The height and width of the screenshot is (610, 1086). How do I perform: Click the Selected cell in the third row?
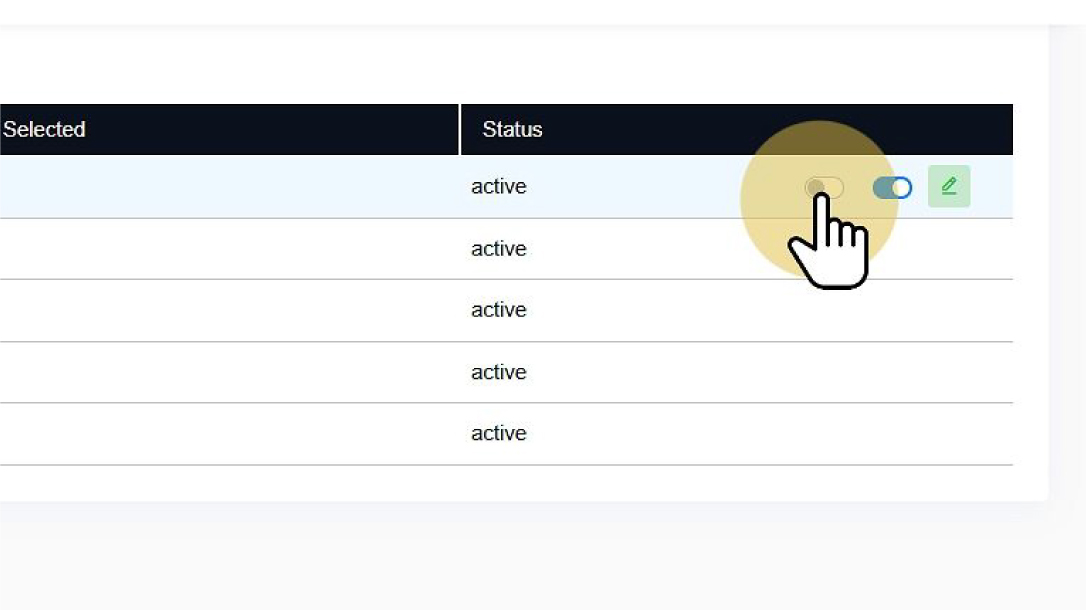(228, 310)
